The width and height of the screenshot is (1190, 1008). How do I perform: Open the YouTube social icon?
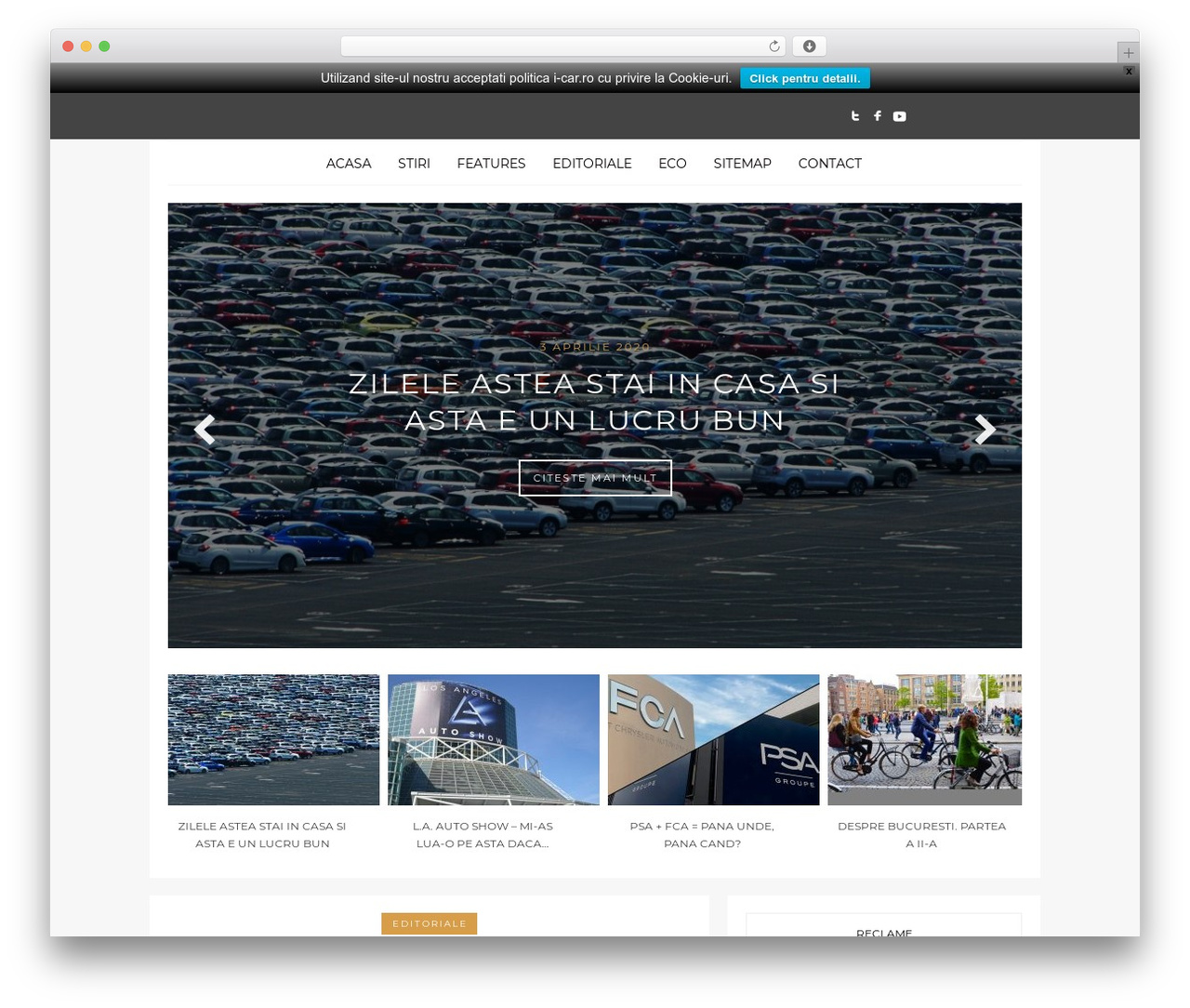899,116
